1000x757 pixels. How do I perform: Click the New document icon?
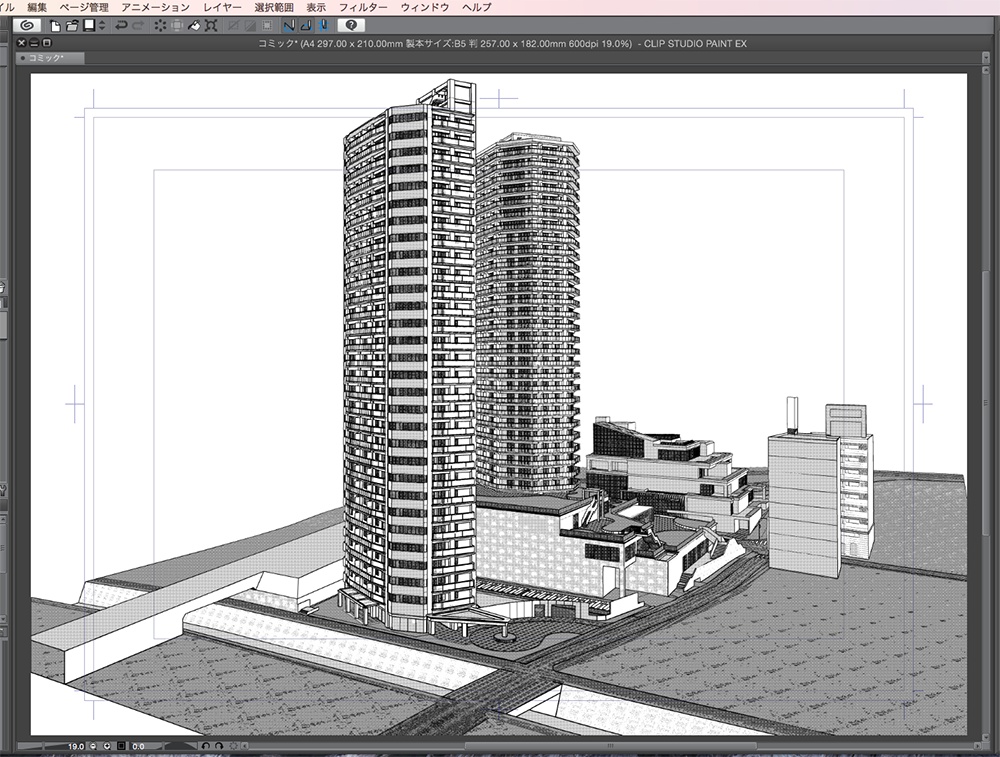point(56,24)
